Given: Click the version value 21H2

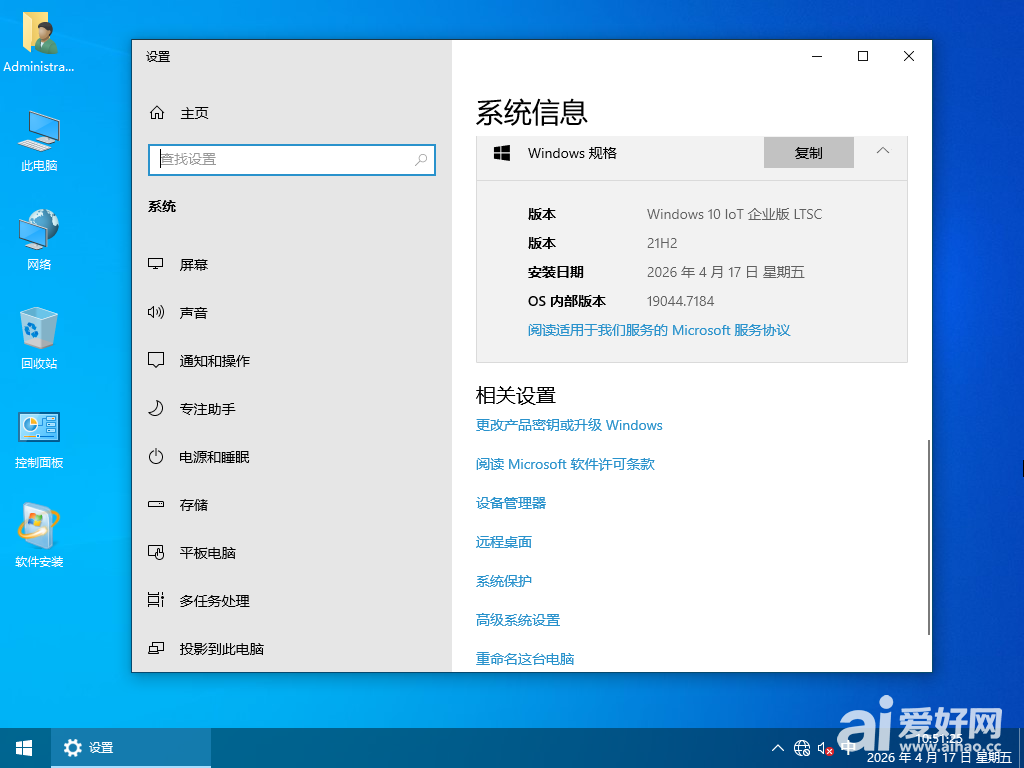Looking at the screenshot, I should pyautogui.click(x=662, y=243).
